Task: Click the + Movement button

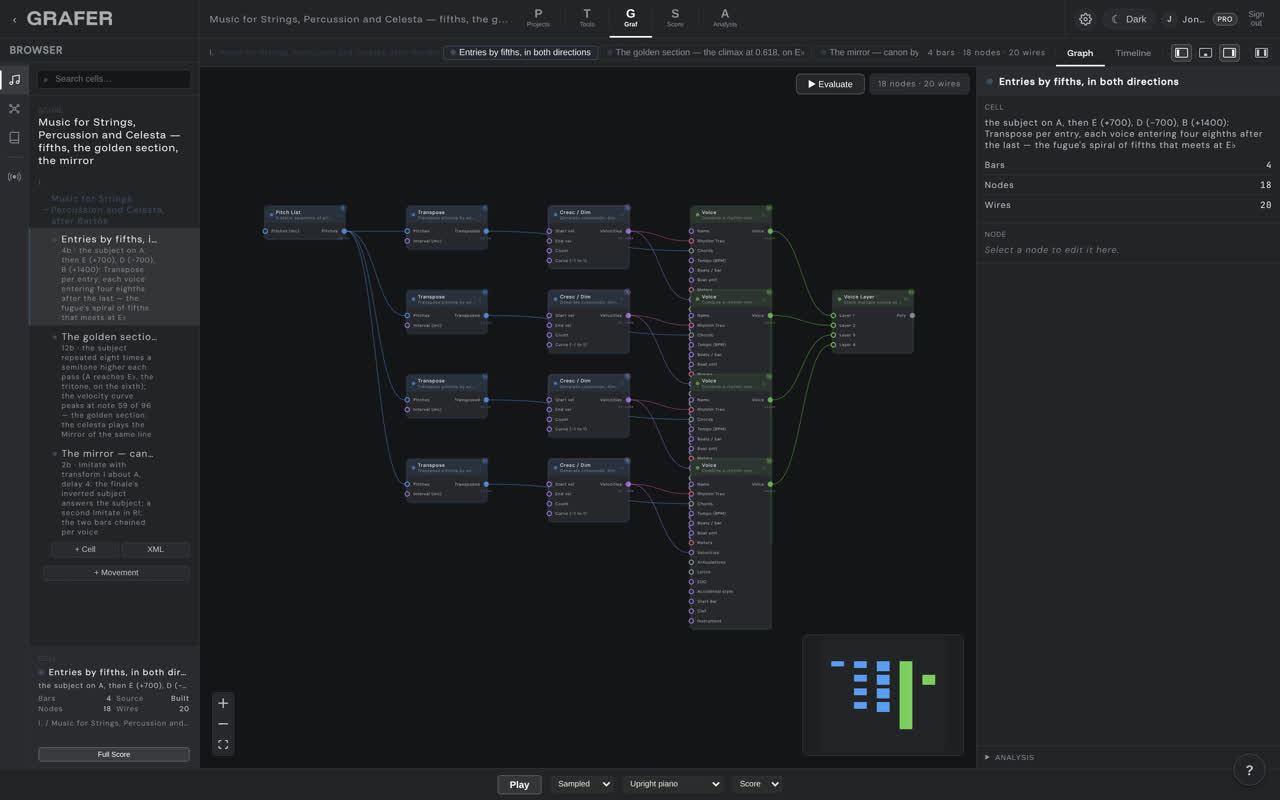Action: tap(116, 573)
